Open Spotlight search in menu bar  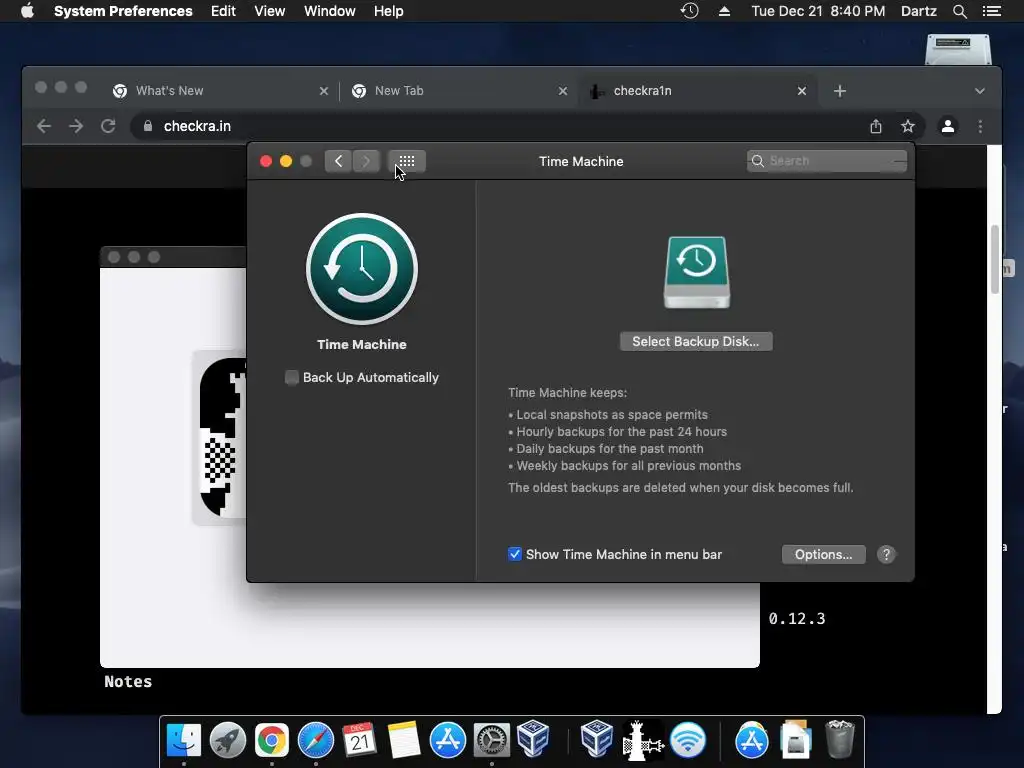959,11
